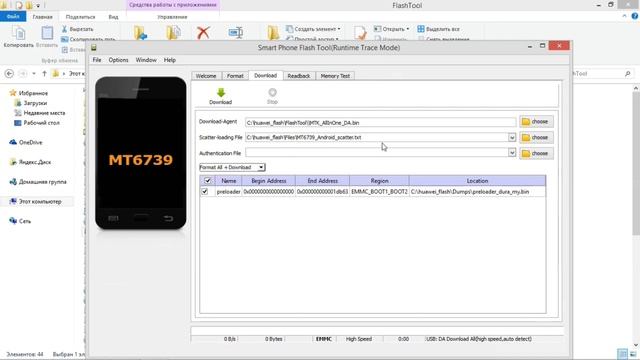Choose a Scatter-loading file

click(x=536, y=138)
